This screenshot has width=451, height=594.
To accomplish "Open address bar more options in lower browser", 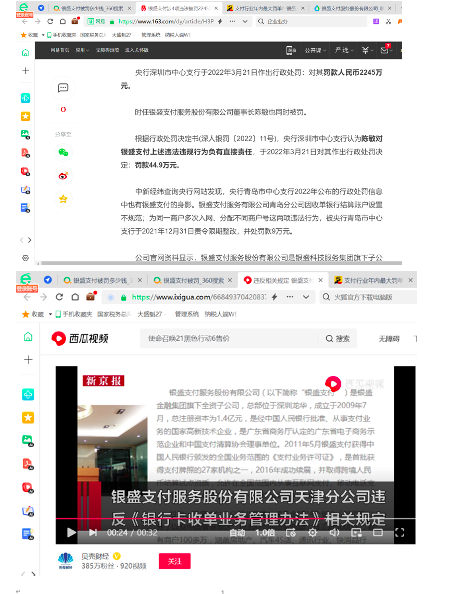I will [x=290, y=297].
